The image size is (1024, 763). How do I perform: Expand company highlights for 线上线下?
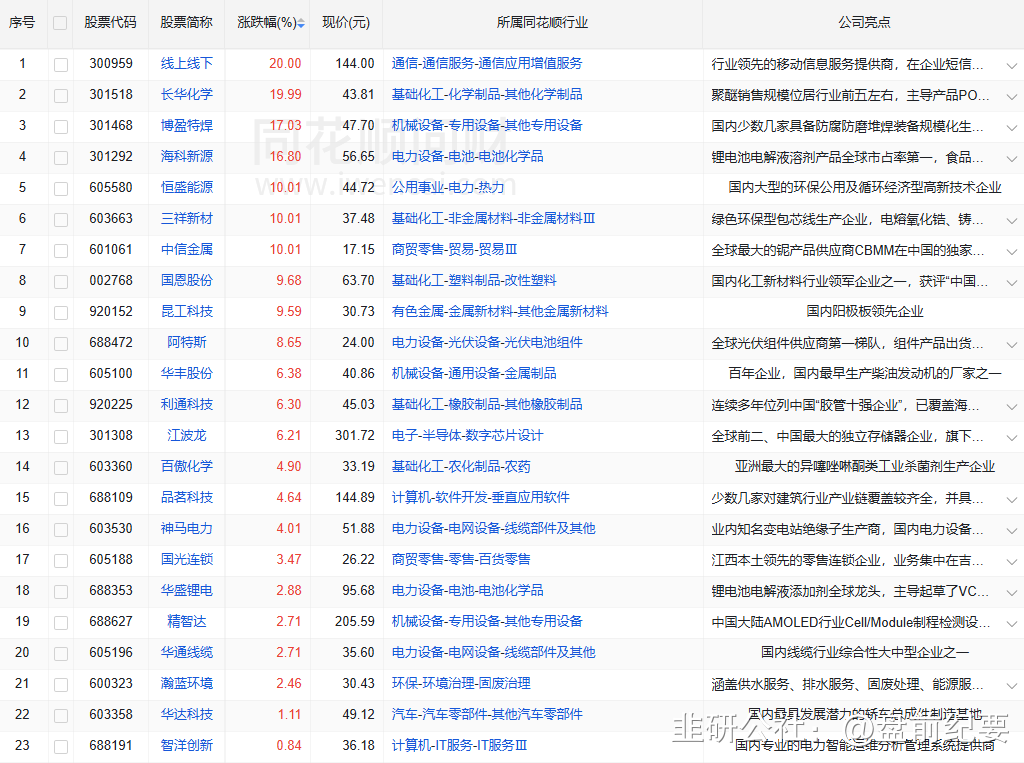(x=1011, y=64)
